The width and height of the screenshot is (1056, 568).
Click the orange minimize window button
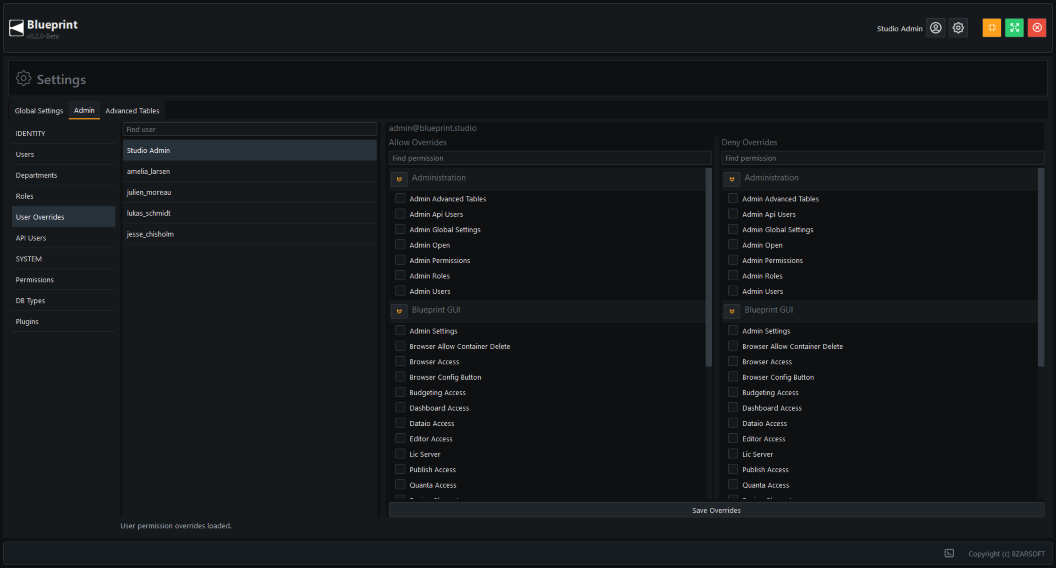click(991, 28)
